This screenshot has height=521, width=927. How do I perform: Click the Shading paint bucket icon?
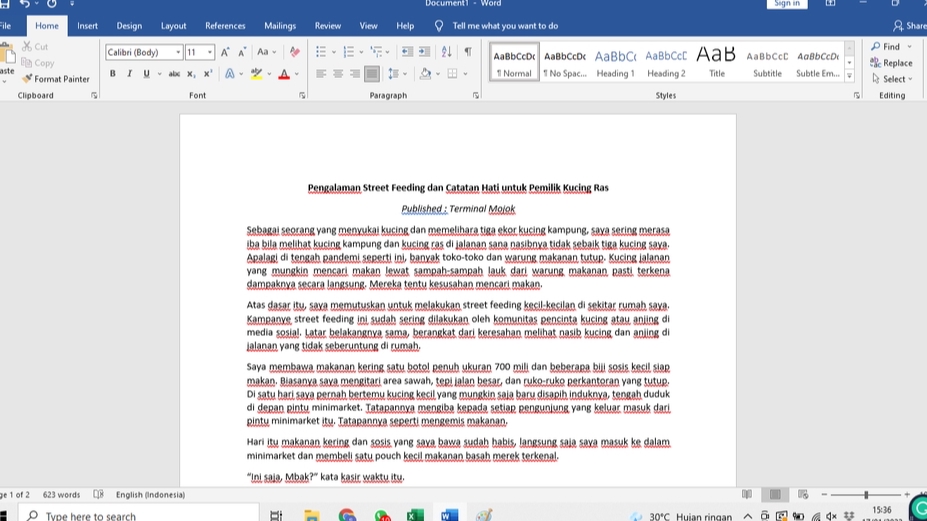pyautogui.click(x=425, y=74)
